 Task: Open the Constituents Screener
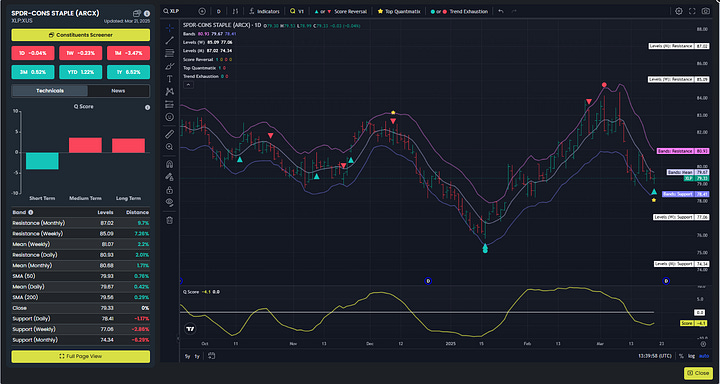[80, 35]
